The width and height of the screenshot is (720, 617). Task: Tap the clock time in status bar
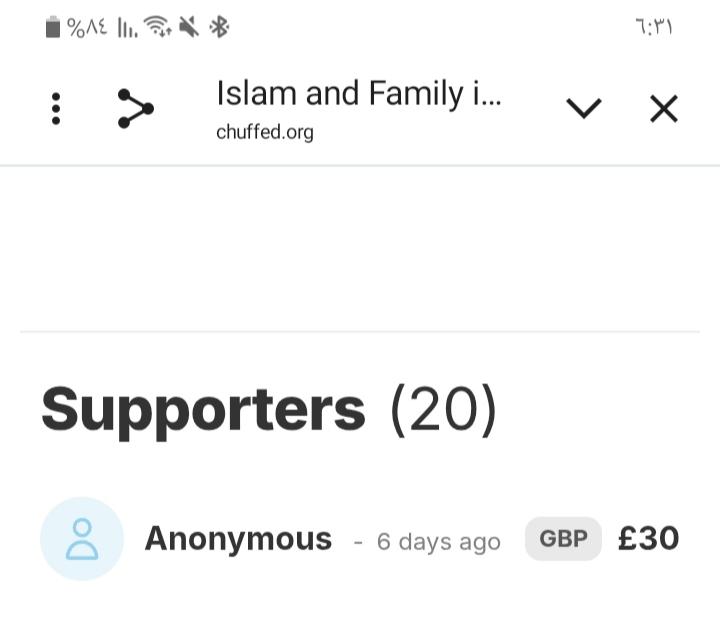click(x=654, y=27)
